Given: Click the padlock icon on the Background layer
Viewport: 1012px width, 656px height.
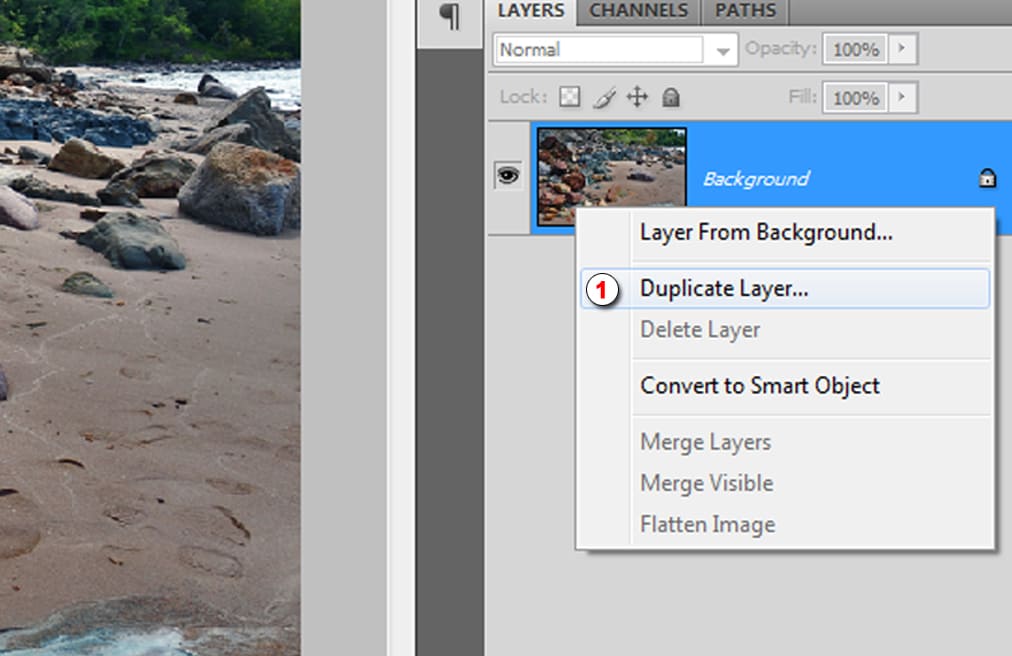Looking at the screenshot, I should [986, 178].
